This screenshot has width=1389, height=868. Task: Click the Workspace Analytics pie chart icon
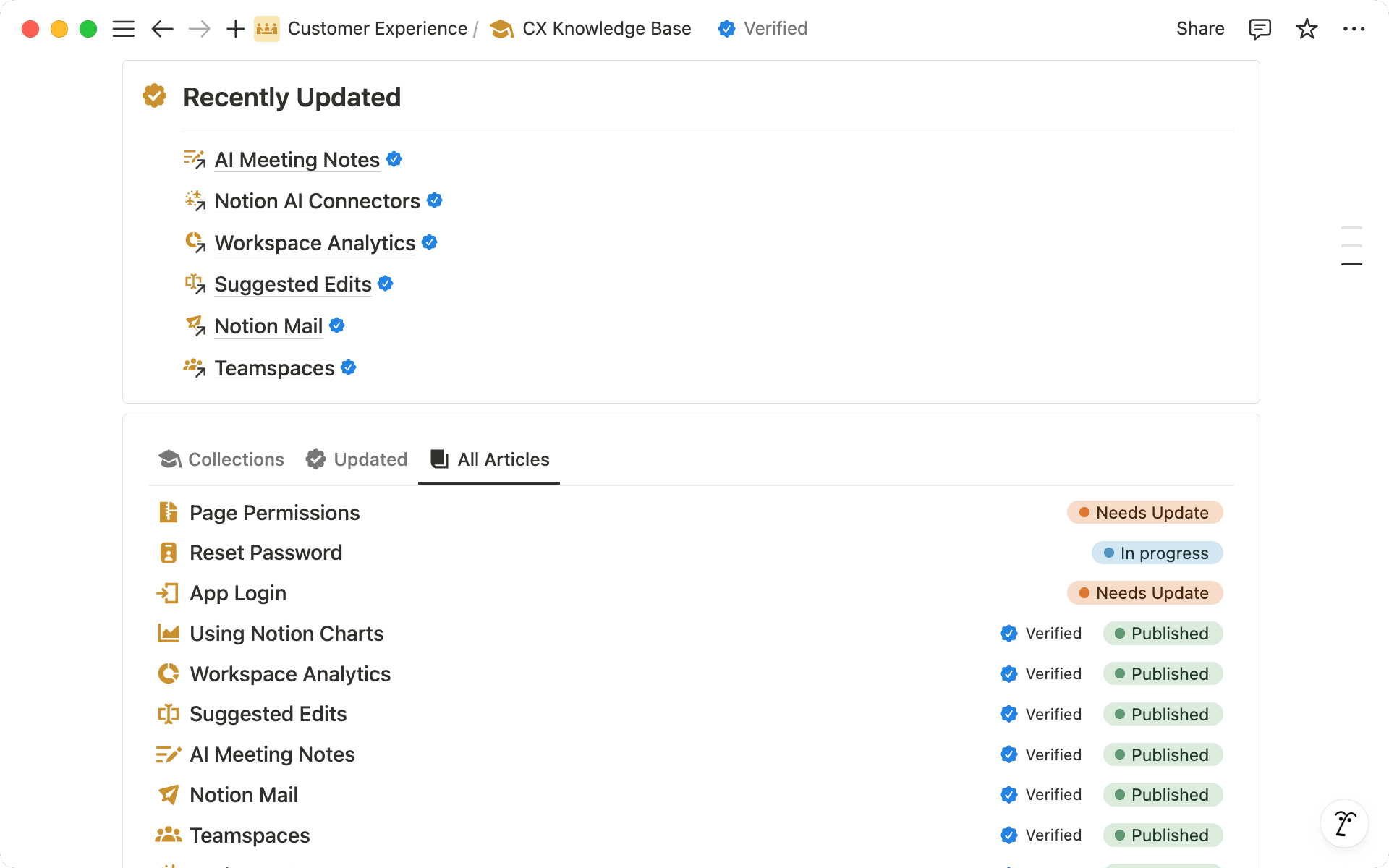194,242
